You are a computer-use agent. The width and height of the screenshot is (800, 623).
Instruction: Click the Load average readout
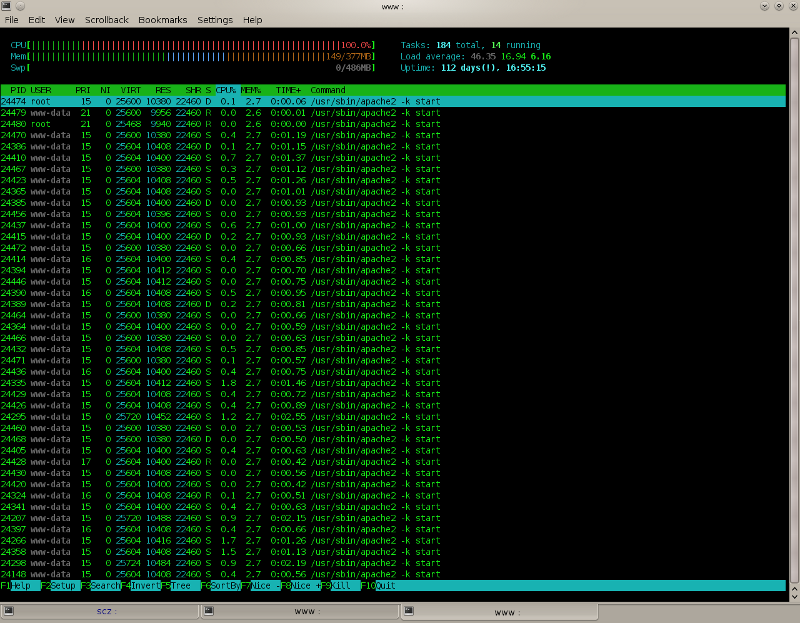(x=476, y=57)
